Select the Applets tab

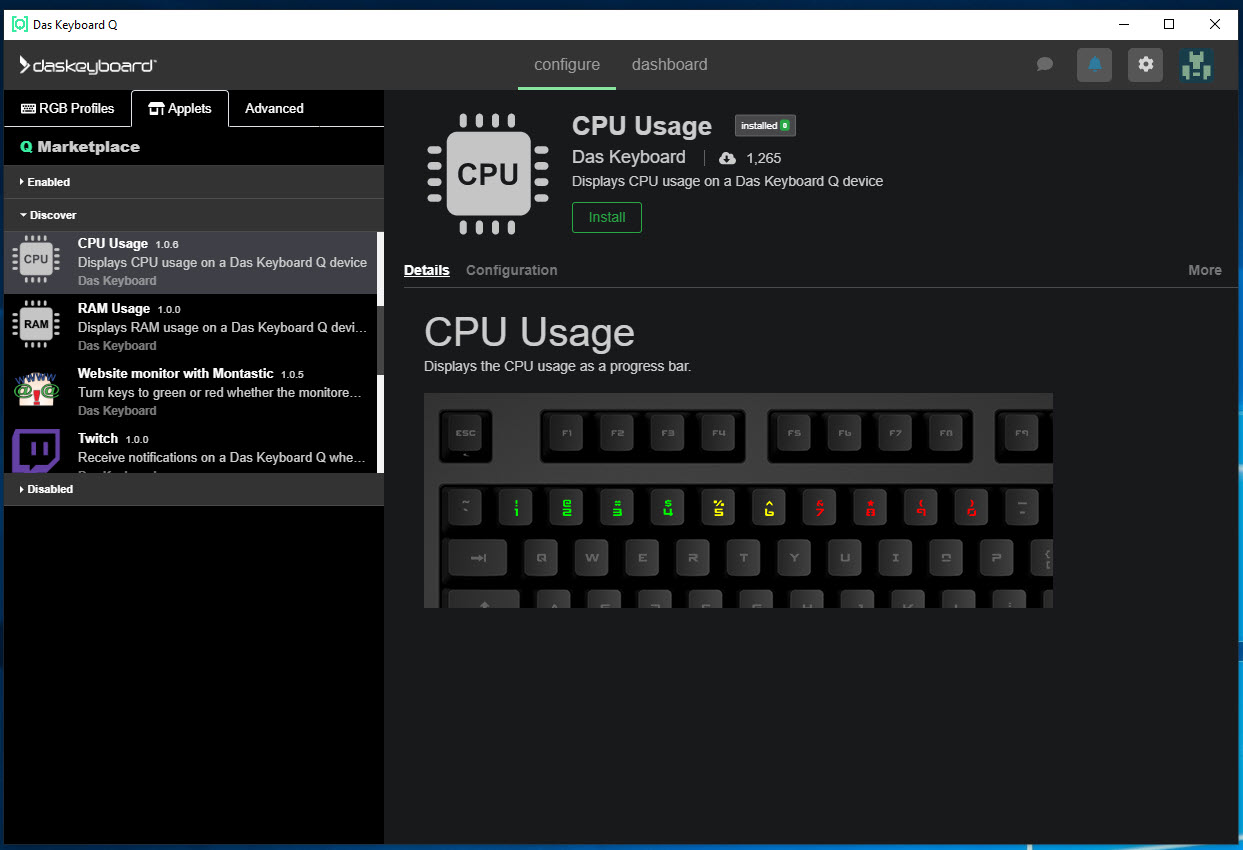tap(180, 108)
